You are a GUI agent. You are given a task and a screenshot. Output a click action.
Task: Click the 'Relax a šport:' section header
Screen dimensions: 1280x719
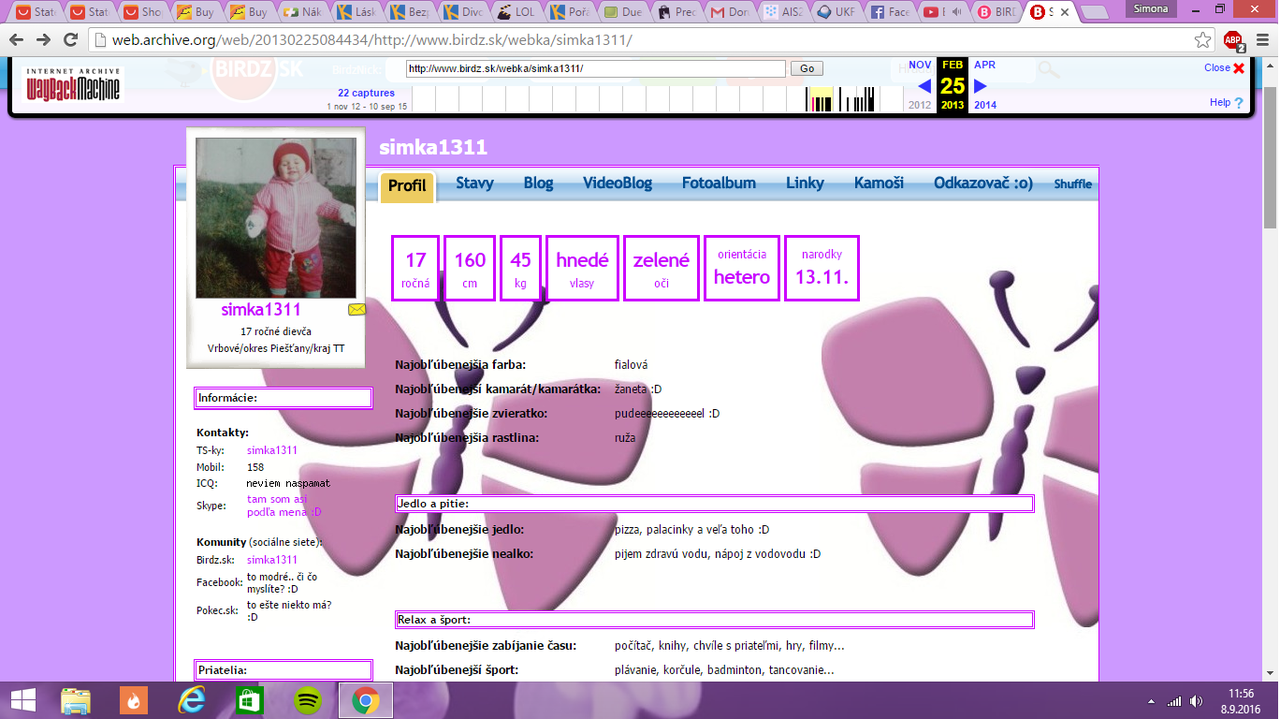[x=714, y=620]
